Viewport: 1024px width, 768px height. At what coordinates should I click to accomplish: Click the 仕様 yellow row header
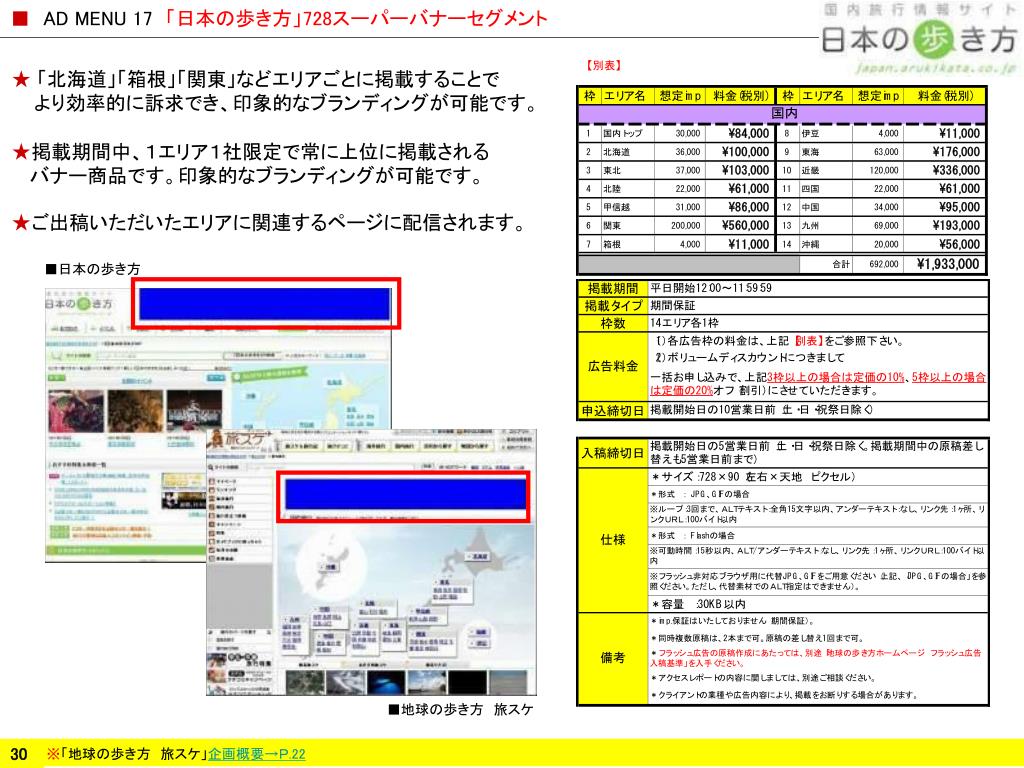click(x=613, y=540)
